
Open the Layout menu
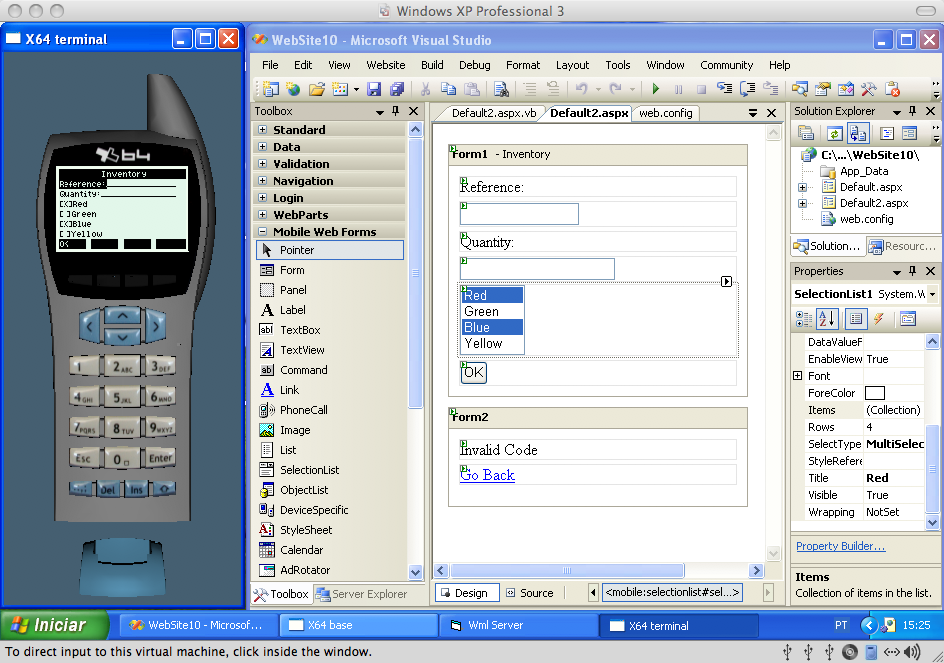[x=573, y=65]
